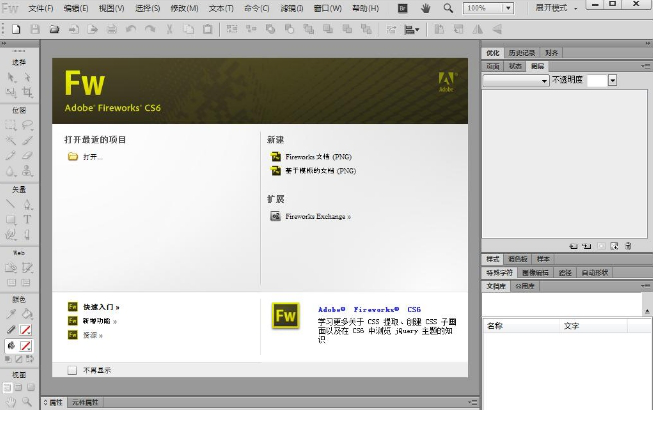The width and height of the screenshot is (653, 426).
Task: Select the Magic Wand tool
Action: pos(11,140)
